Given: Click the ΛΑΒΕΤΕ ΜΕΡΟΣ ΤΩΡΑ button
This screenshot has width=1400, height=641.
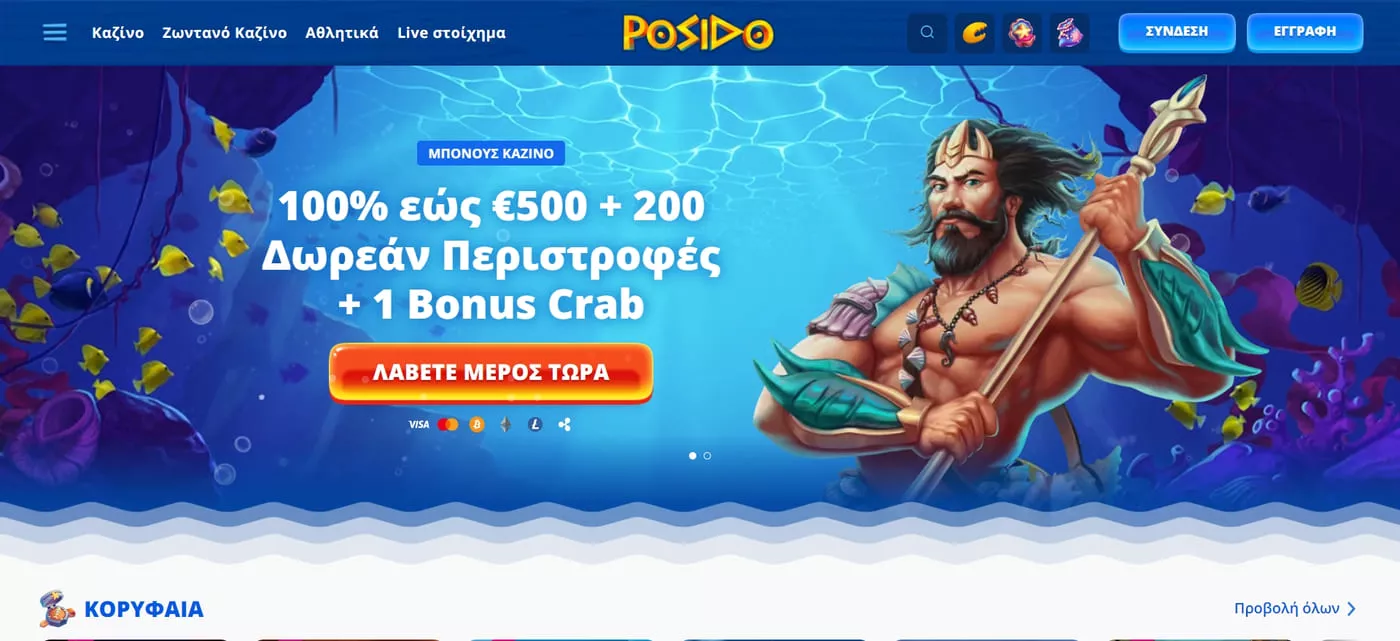Looking at the screenshot, I should click(x=491, y=373).
